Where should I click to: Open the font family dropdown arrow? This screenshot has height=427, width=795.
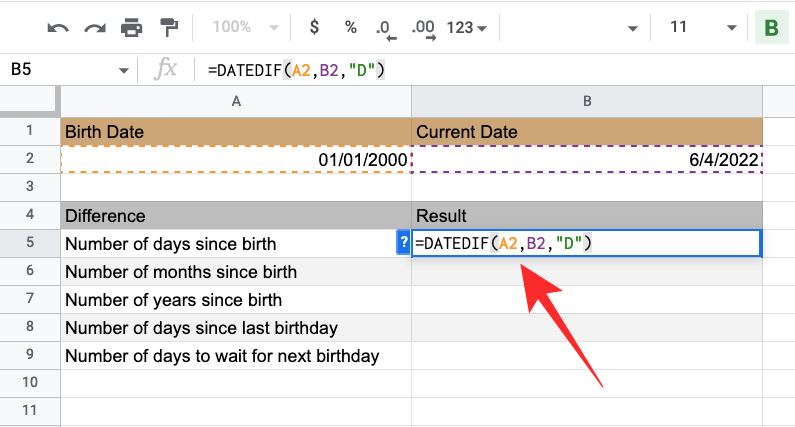point(631,28)
